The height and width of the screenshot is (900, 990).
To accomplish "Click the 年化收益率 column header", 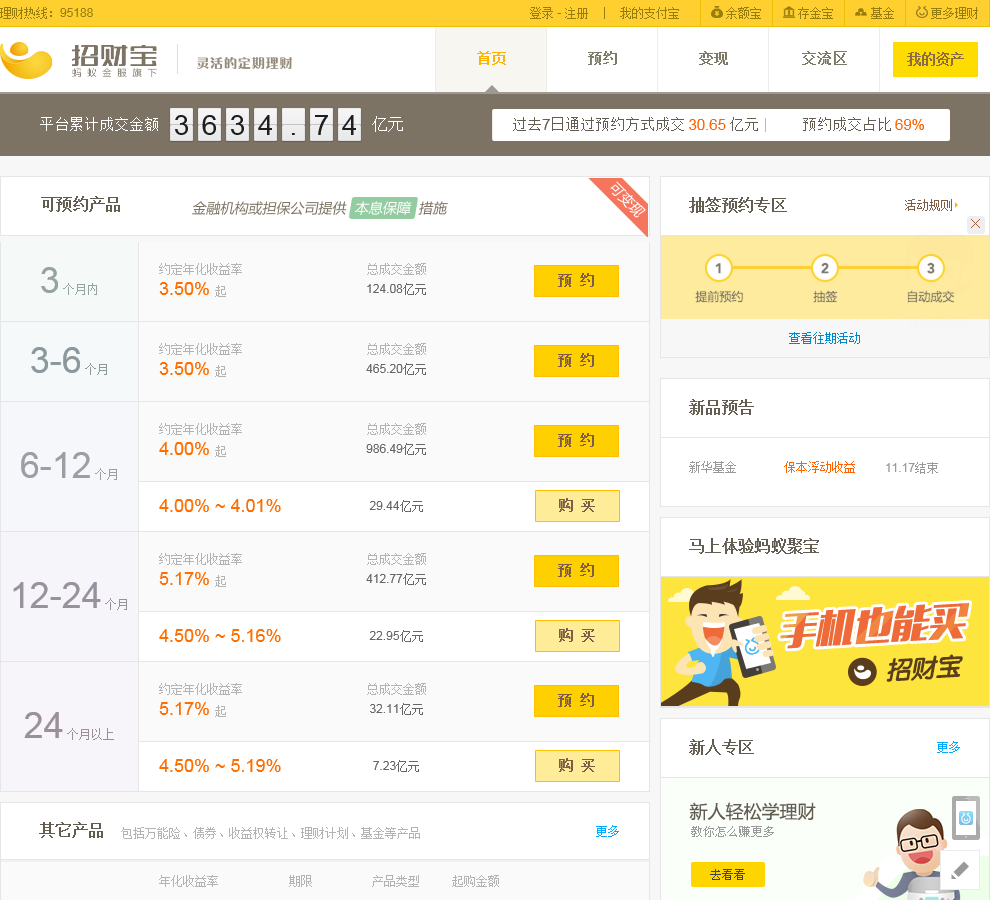I will tap(188, 881).
